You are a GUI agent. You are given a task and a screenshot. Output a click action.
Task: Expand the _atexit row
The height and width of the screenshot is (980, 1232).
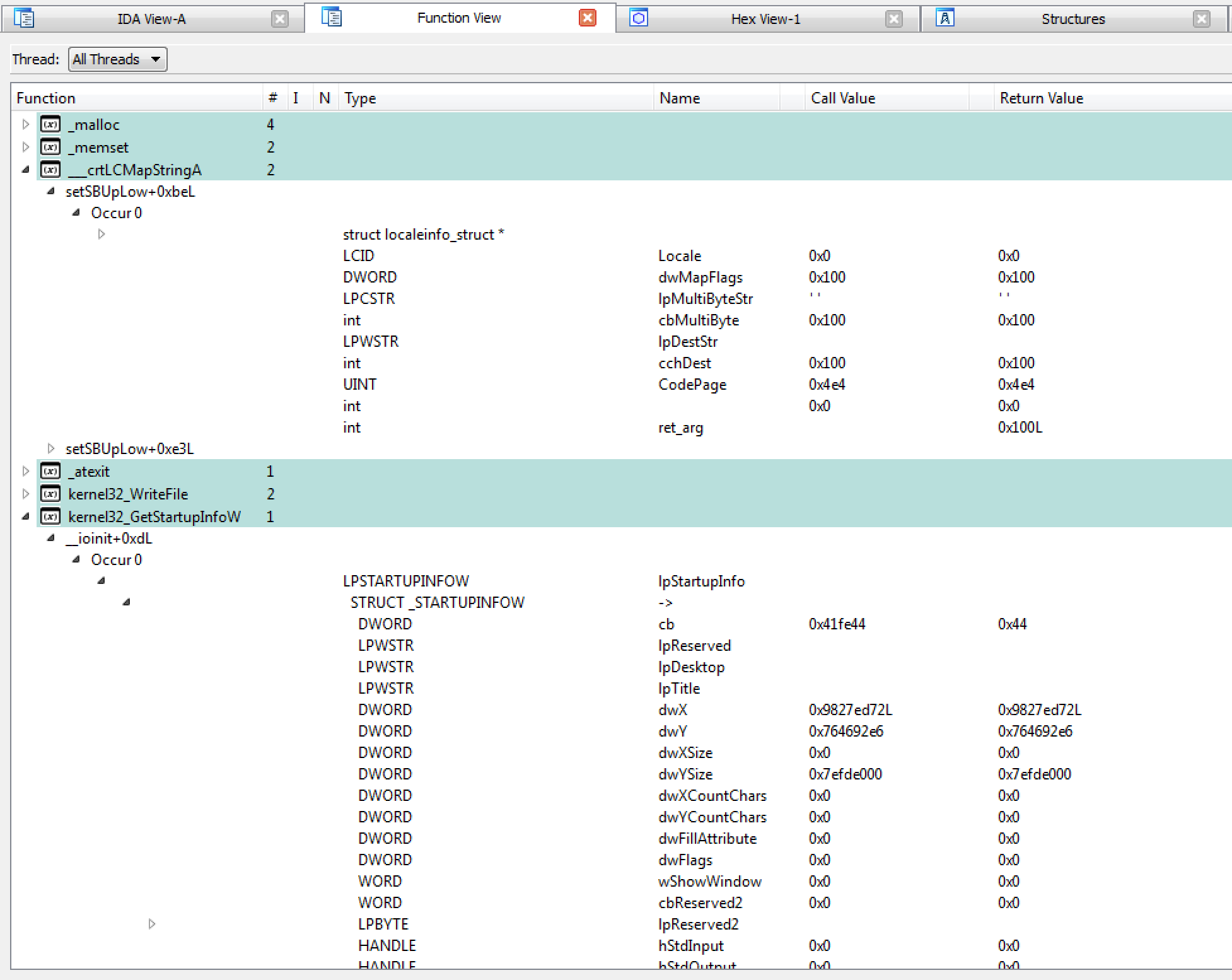[25, 471]
